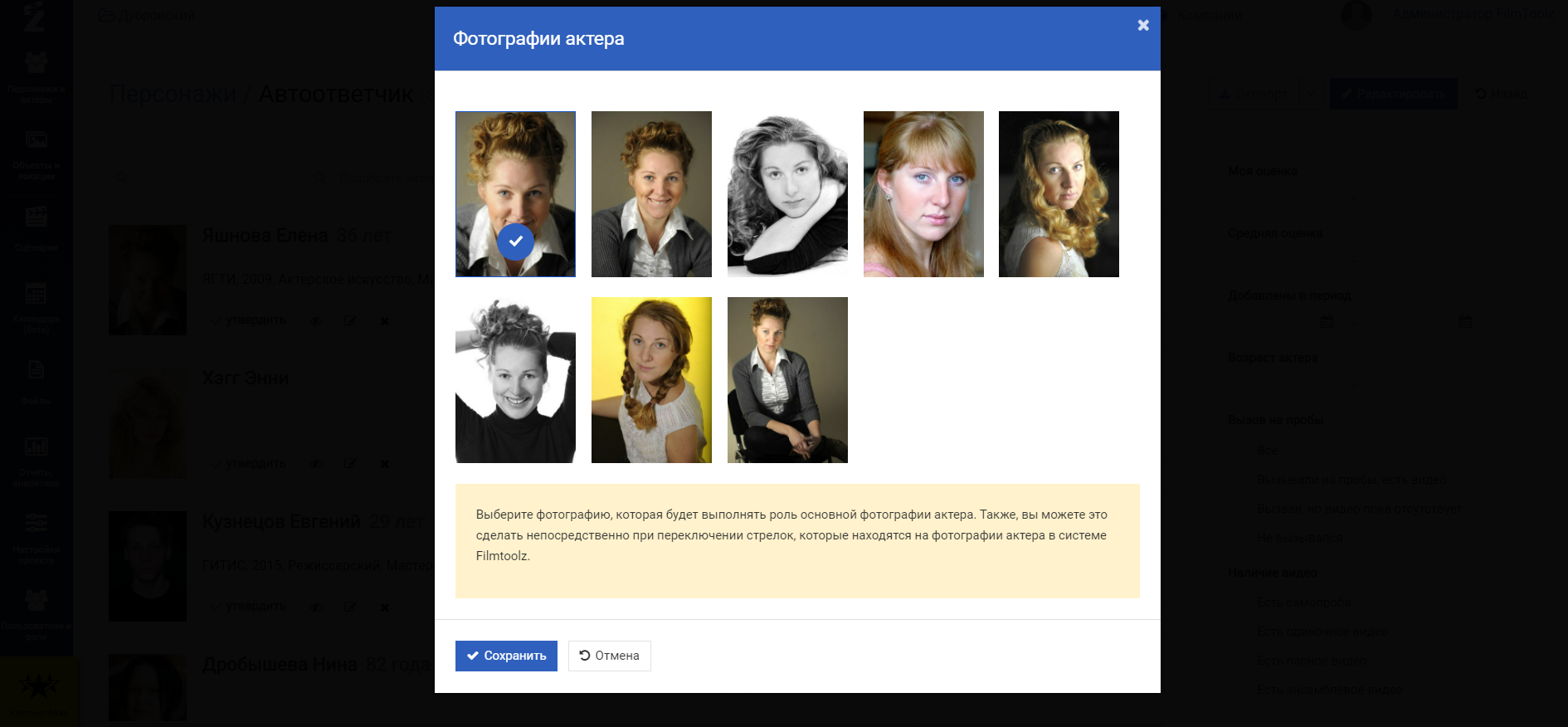Click the check-pencil icon for Яшнова Елена

[x=315, y=320]
